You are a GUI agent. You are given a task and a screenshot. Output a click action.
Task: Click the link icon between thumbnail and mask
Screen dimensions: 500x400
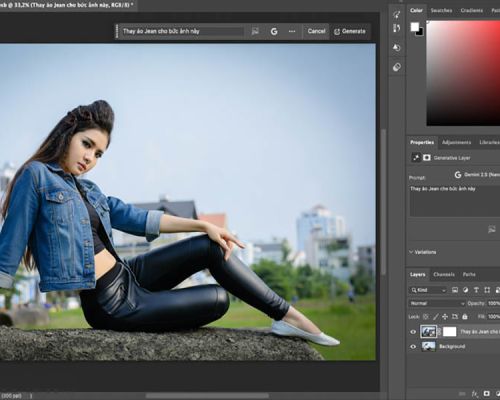click(x=439, y=332)
